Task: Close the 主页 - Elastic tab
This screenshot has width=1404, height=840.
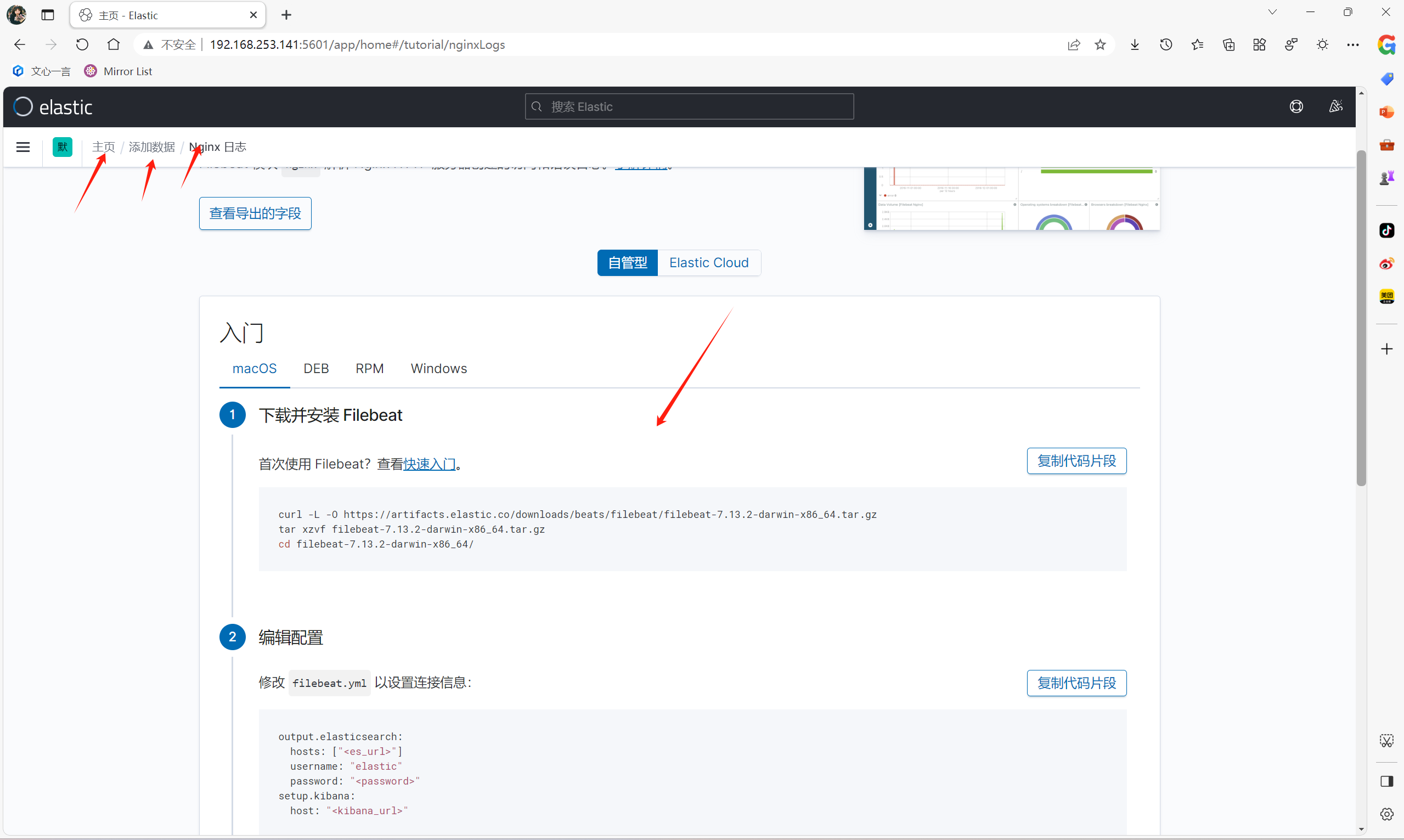Action: coord(253,15)
